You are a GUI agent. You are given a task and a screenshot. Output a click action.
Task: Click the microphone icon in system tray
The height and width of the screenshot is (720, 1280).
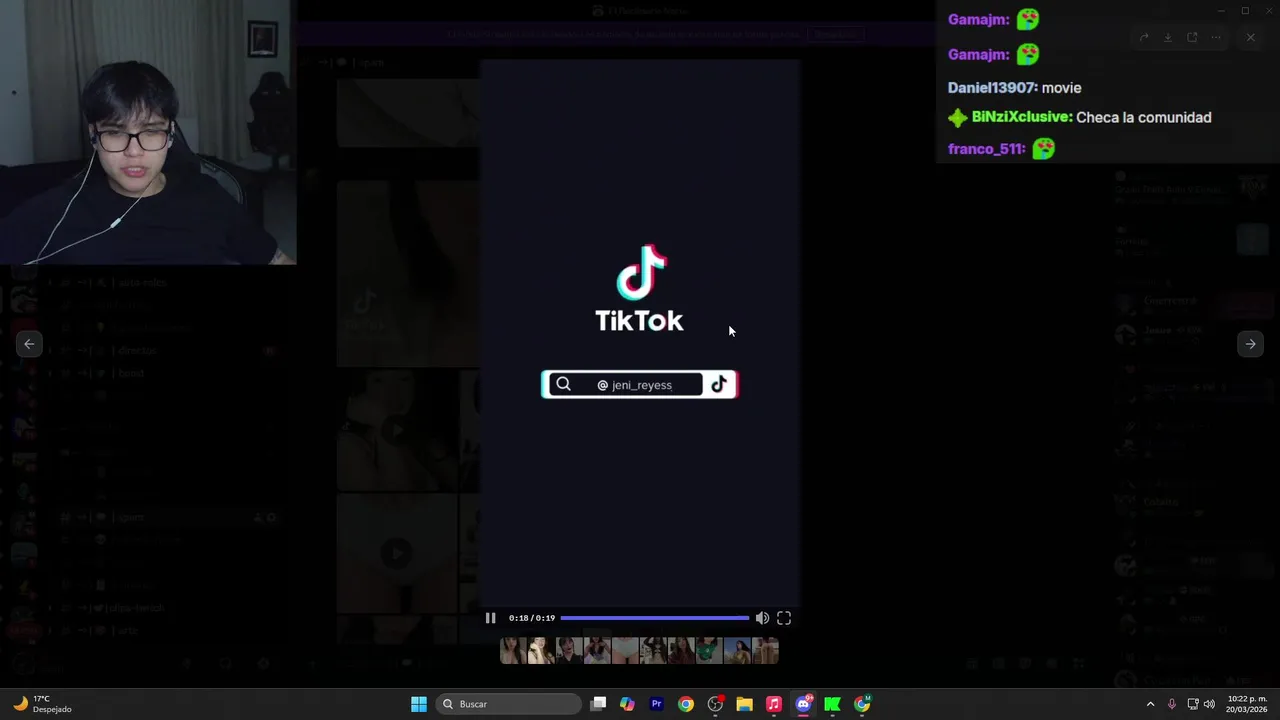click(x=1172, y=704)
